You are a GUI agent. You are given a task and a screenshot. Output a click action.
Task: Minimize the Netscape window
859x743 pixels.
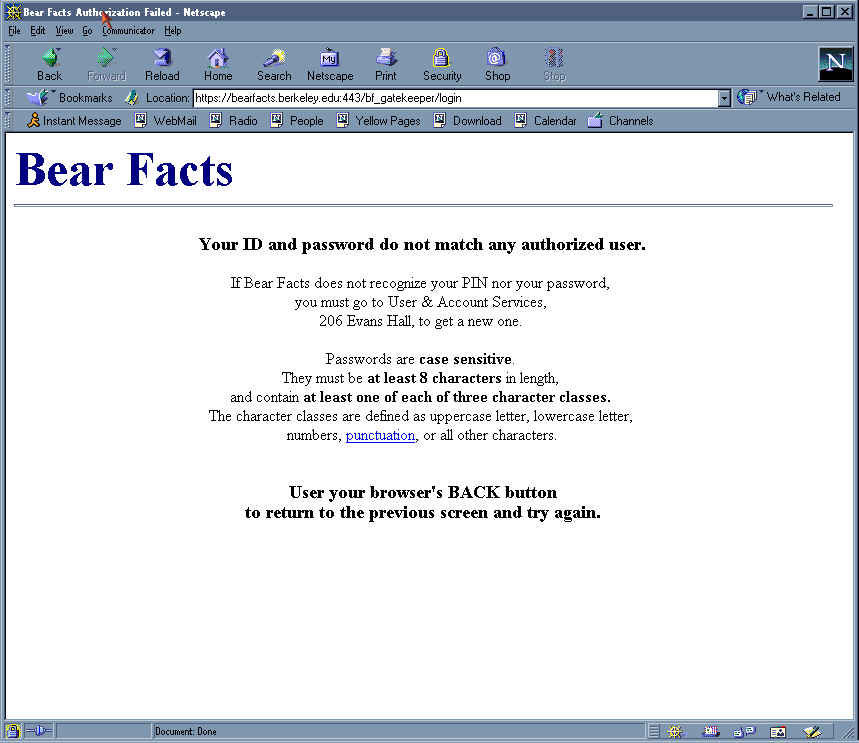click(x=811, y=12)
